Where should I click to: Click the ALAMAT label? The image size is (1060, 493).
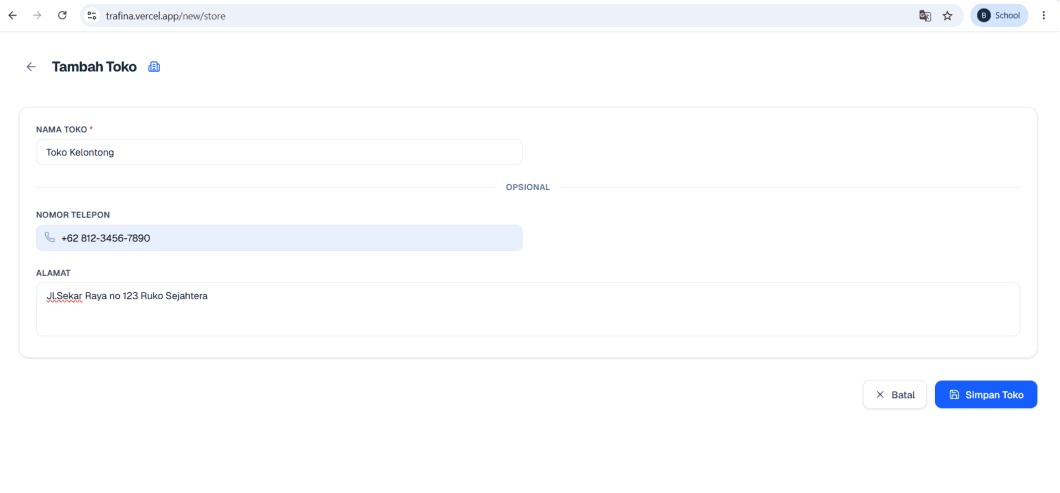tap(53, 273)
